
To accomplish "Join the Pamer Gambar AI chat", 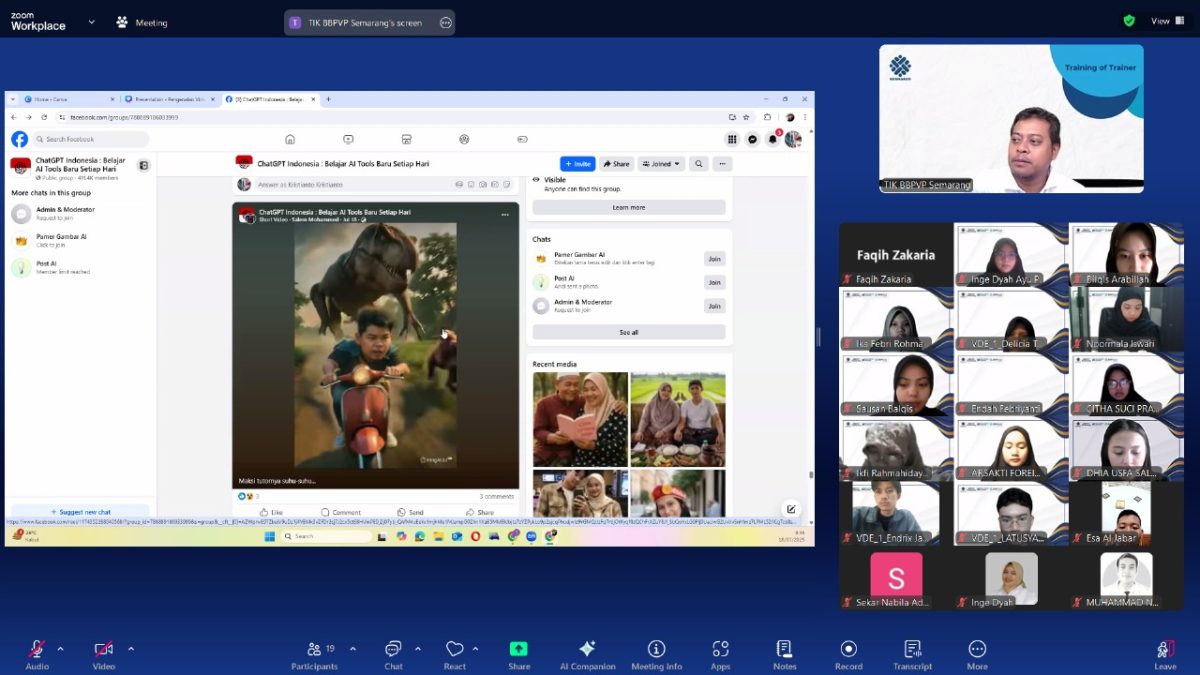I will (x=714, y=258).
